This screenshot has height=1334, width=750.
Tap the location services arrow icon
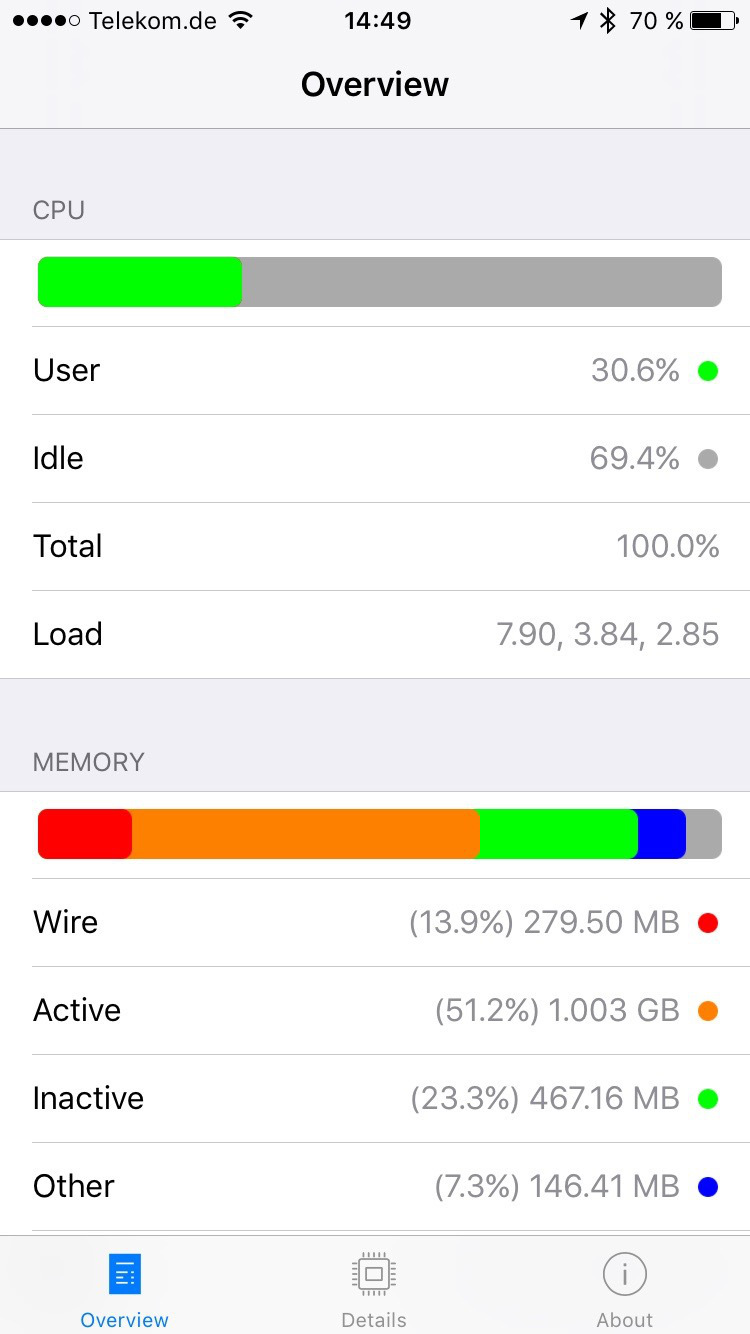[x=579, y=20]
